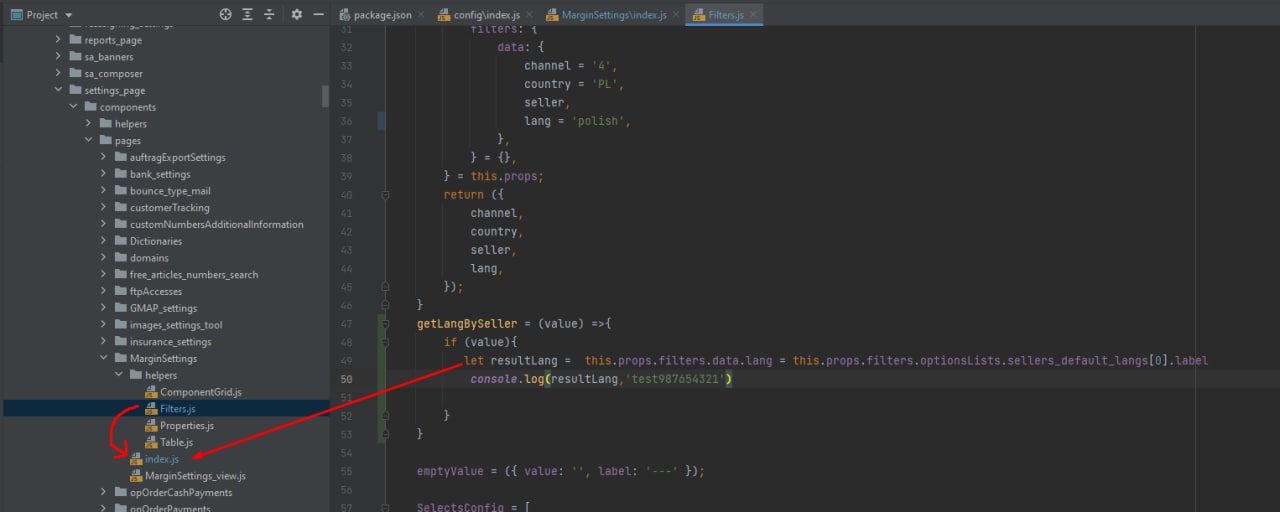Click the MarginSettings_view.js file icon

(x=136, y=476)
